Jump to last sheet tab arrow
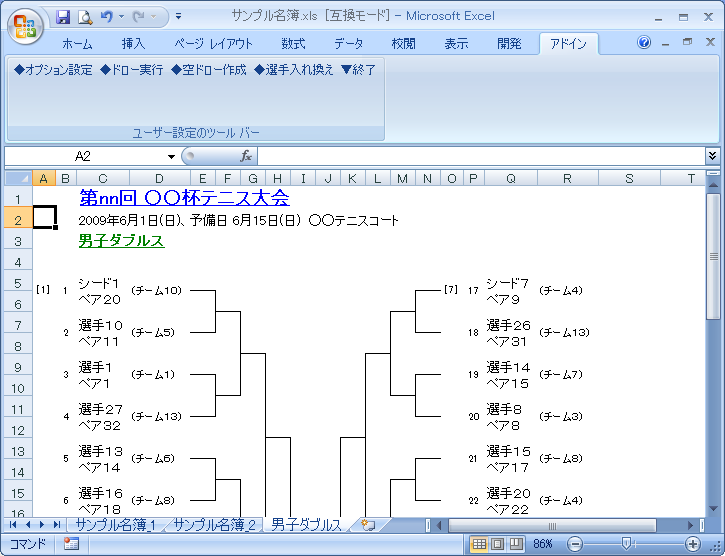 point(57,525)
